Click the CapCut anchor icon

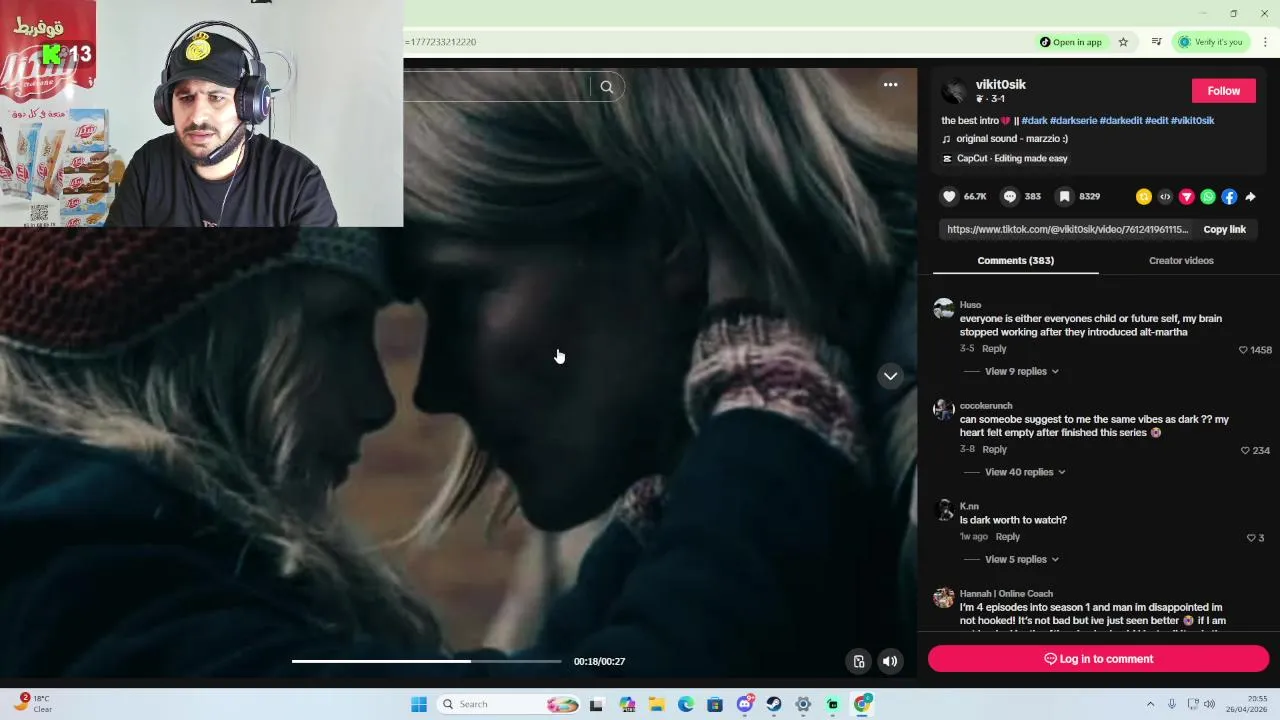click(x=947, y=159)
